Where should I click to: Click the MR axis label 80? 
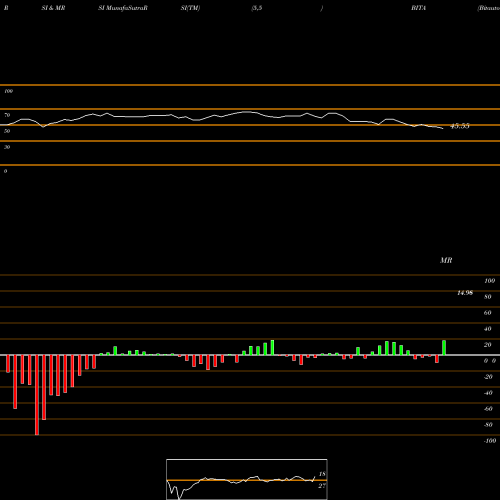pyautogui.click(x=488, y=297)
